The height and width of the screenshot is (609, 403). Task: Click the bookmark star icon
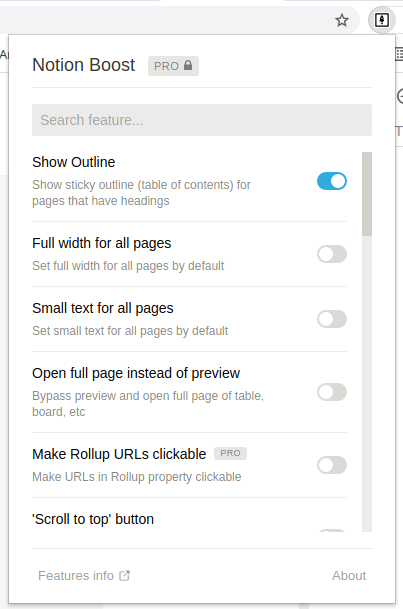click(x=342, y=20)
